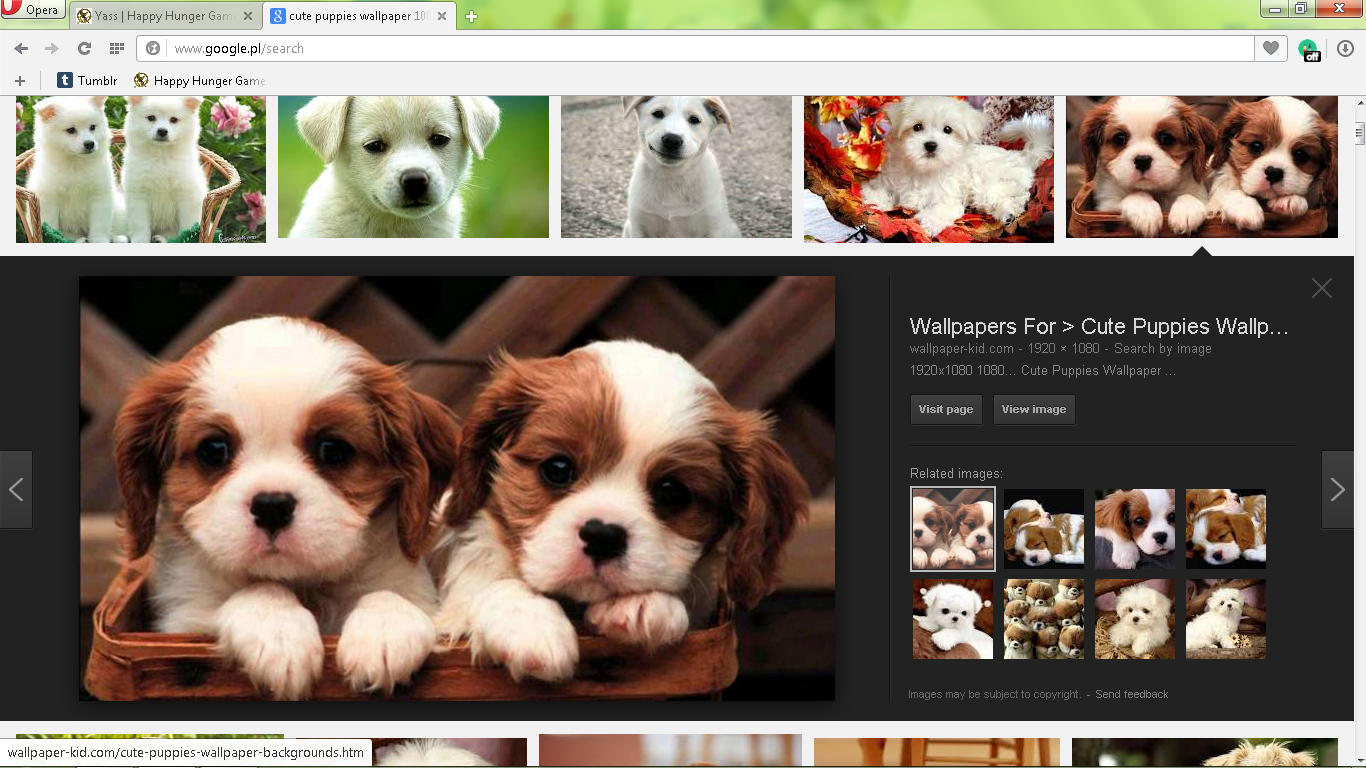Click the scrollbar up arrow
The width and height of the screenshot is (1366, 768).
[1360, 103]
